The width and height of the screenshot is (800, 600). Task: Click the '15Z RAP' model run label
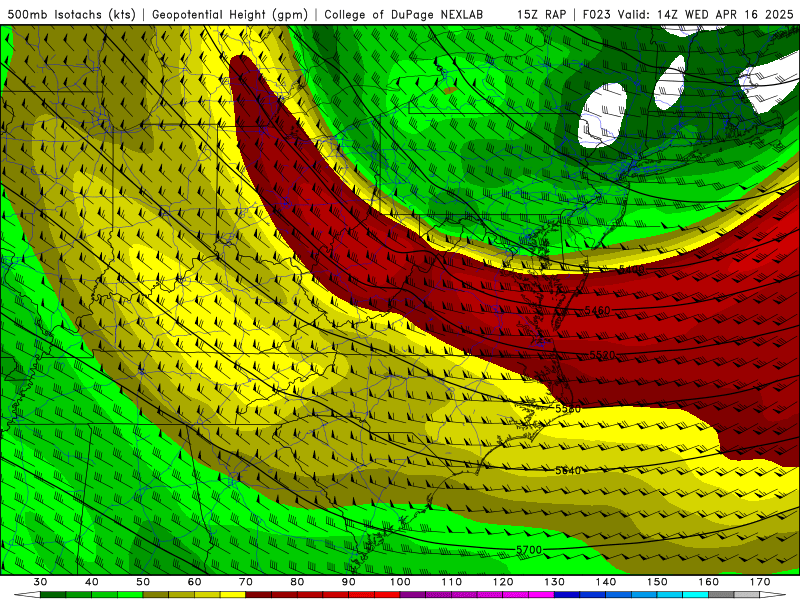tap(541, 14)
